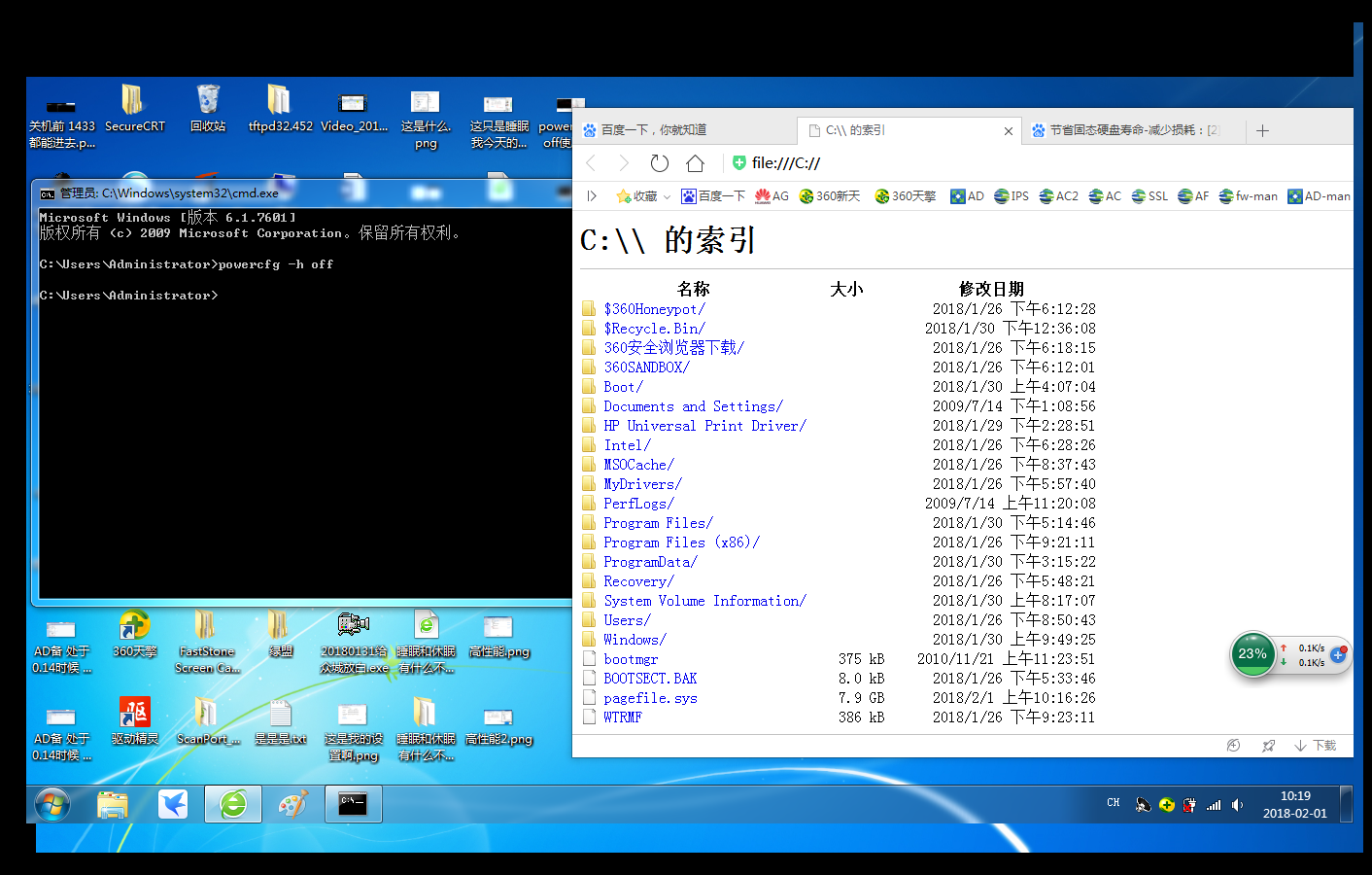Open the AD-man bookmark
Image resolution: width=1372 pixels, height=875 pixels.
click(1319, 196)
